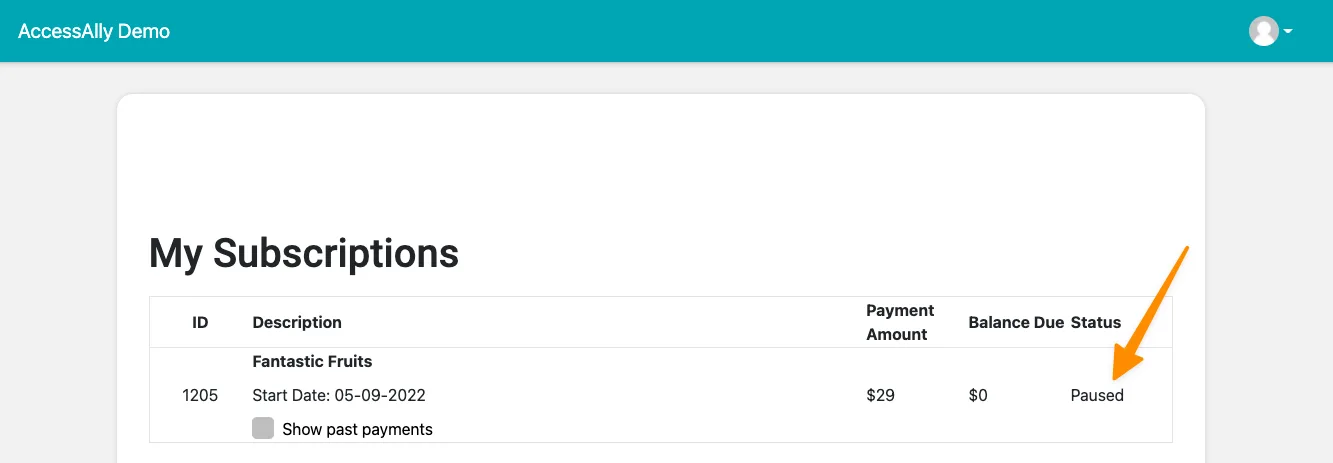Click the $0 balance due value
Screen dimensions: 1333x463
click(978, 395)
